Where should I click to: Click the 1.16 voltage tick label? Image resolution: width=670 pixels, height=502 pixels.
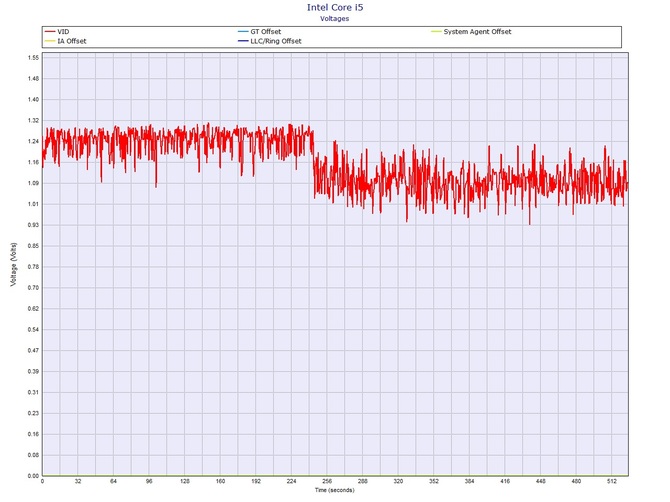coord(33,162)
